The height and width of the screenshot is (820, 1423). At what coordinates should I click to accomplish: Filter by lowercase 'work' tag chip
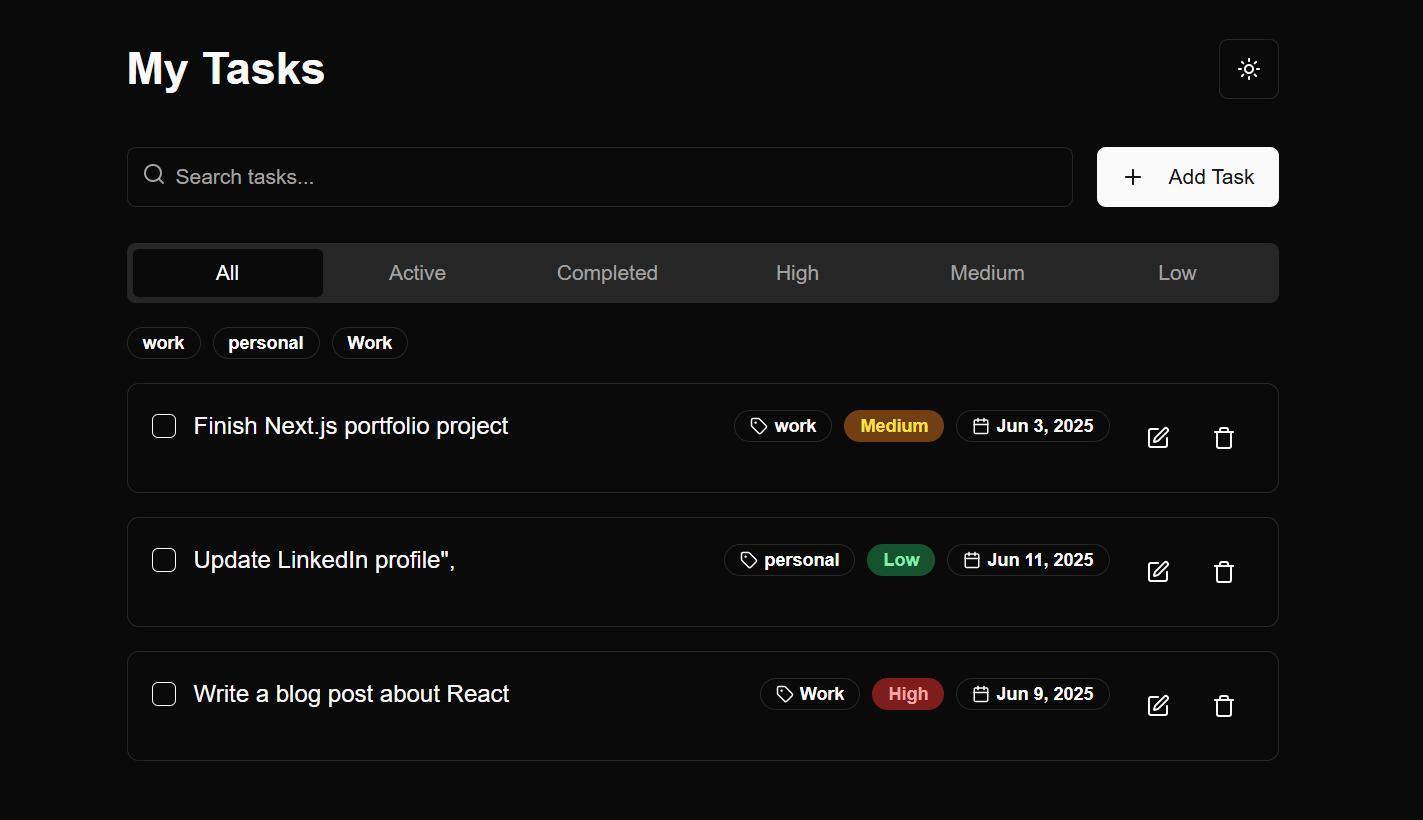click(164, 343)
